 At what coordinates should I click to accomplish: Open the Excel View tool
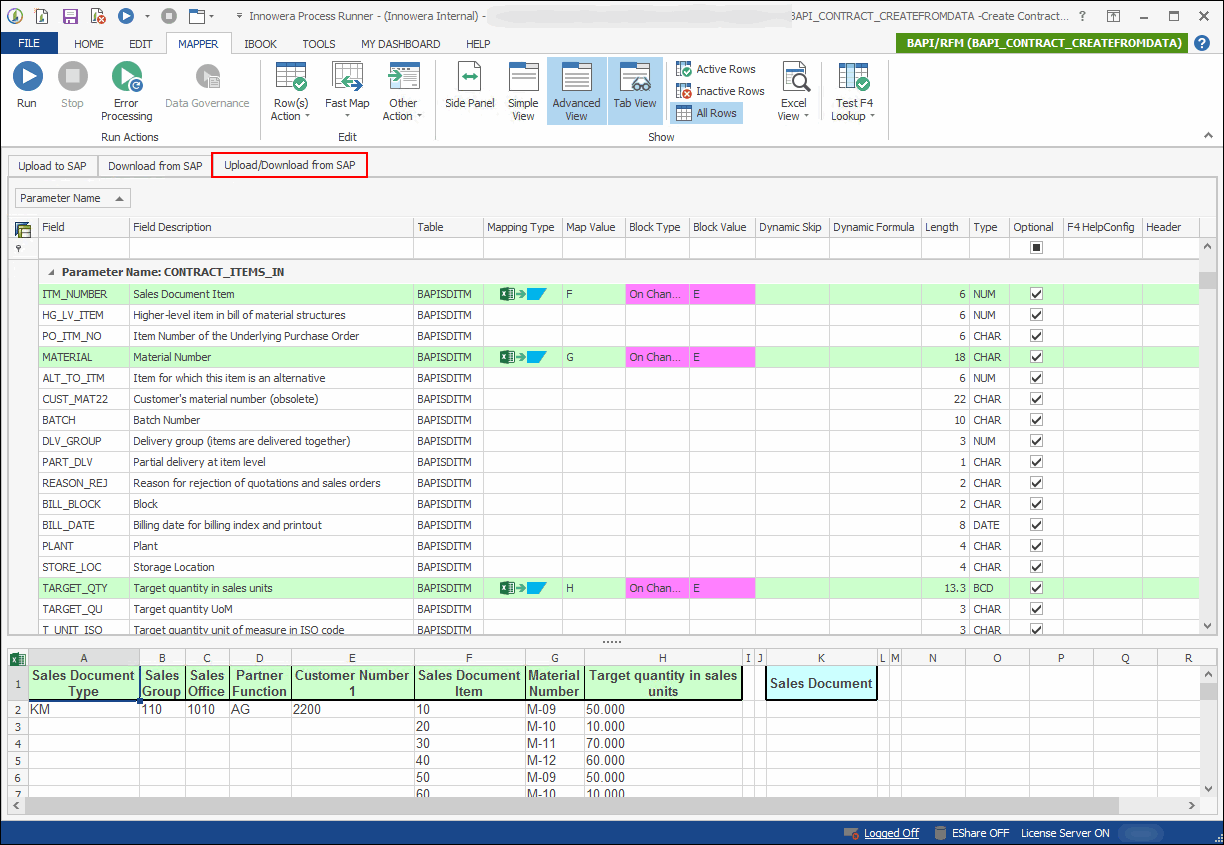point(794,78)
